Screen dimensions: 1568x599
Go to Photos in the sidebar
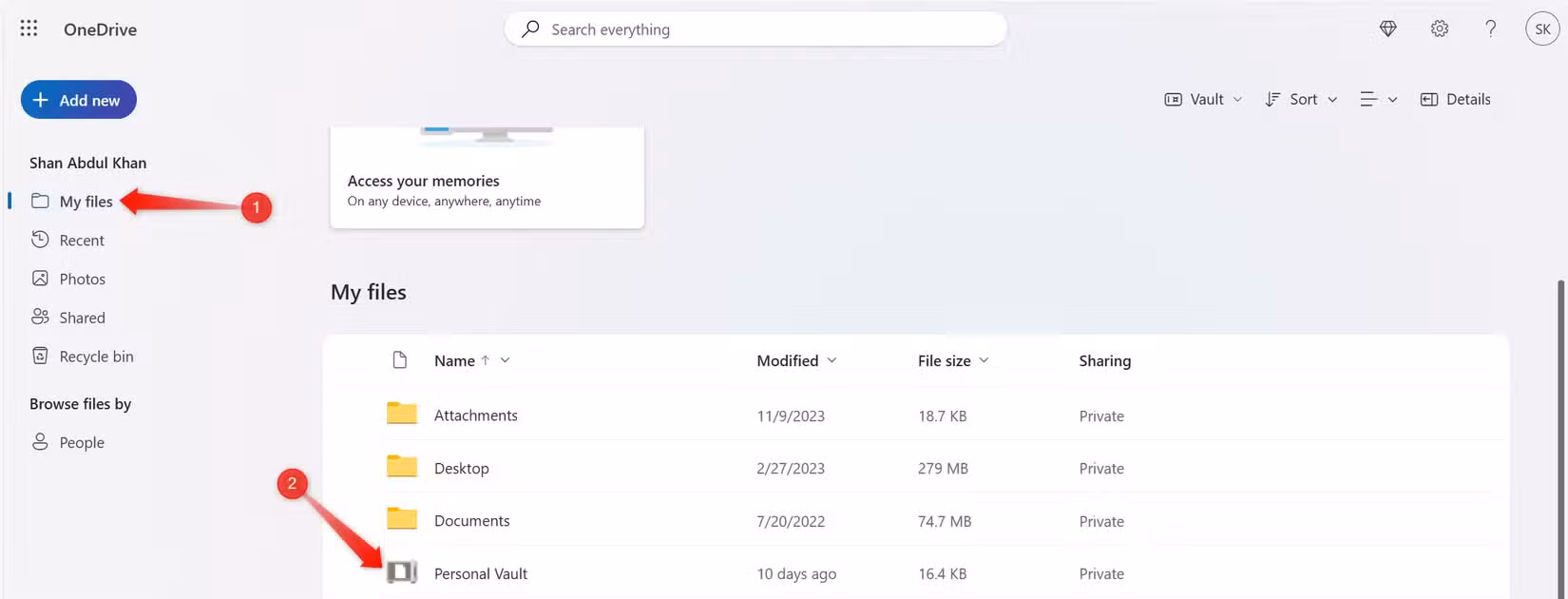coord(82,279)
